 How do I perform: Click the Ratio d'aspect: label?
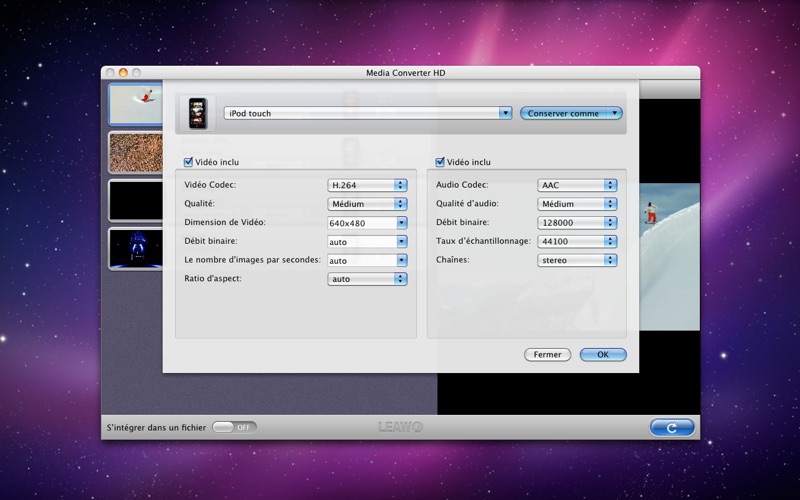coord(213,279)
